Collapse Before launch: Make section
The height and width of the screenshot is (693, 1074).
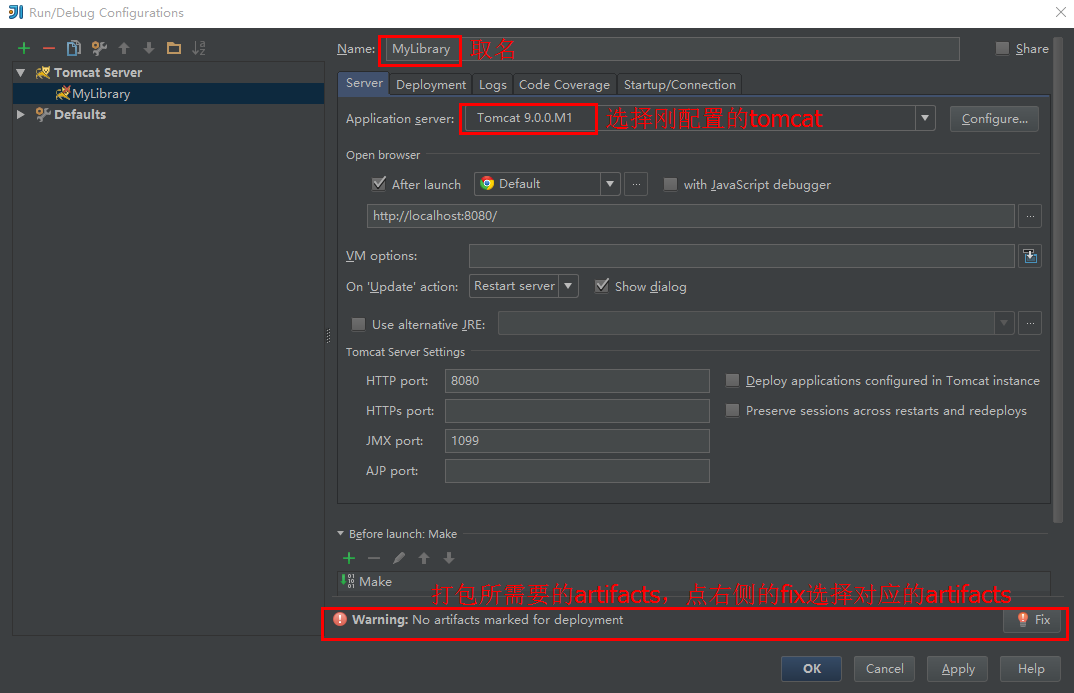coord(340,533)
